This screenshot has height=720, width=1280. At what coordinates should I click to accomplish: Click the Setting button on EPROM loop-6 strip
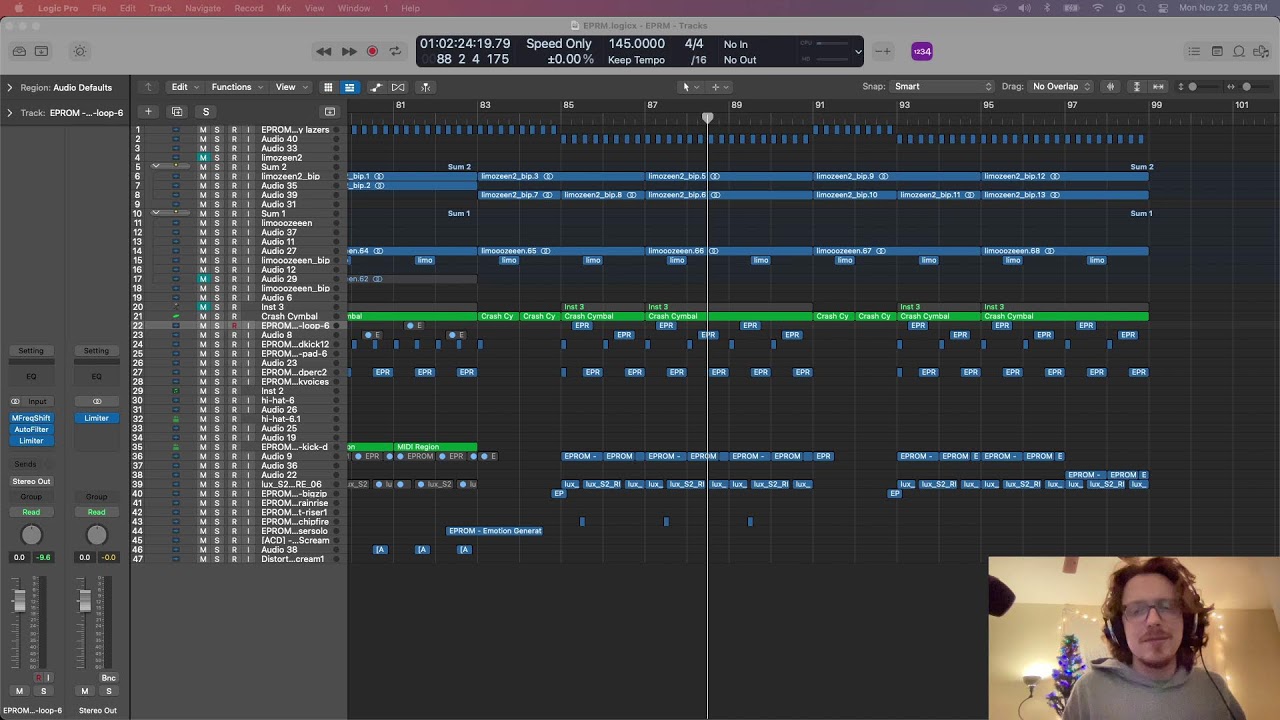31,351
